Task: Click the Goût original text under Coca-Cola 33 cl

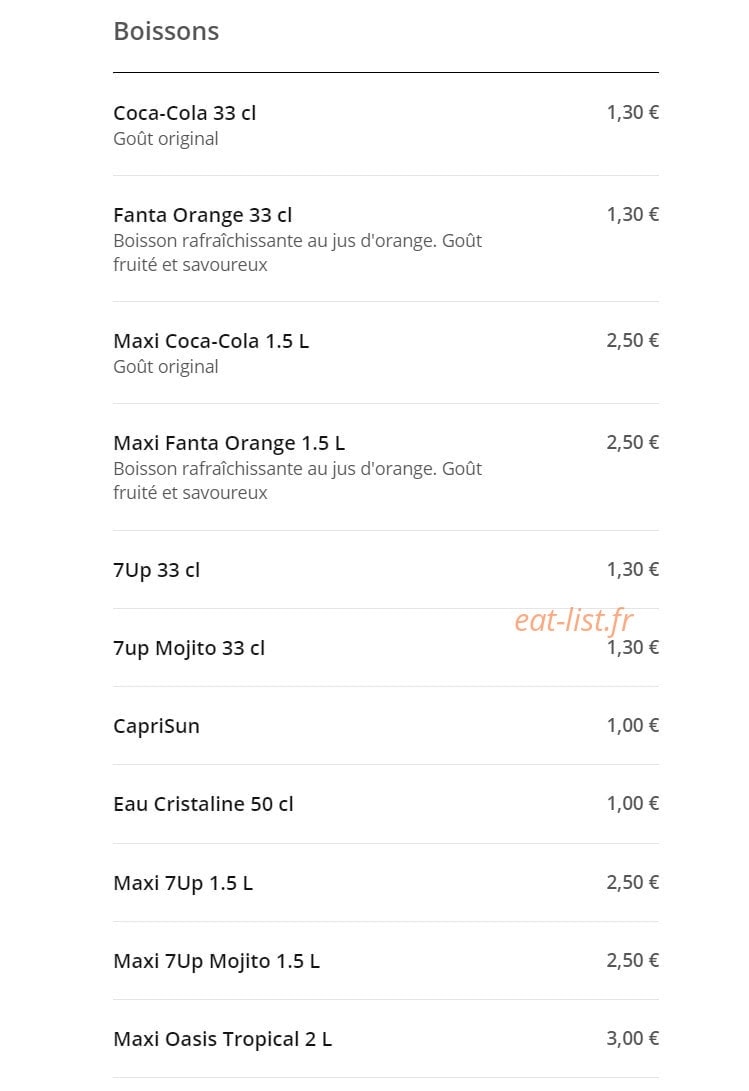Action: click(166, 138)
